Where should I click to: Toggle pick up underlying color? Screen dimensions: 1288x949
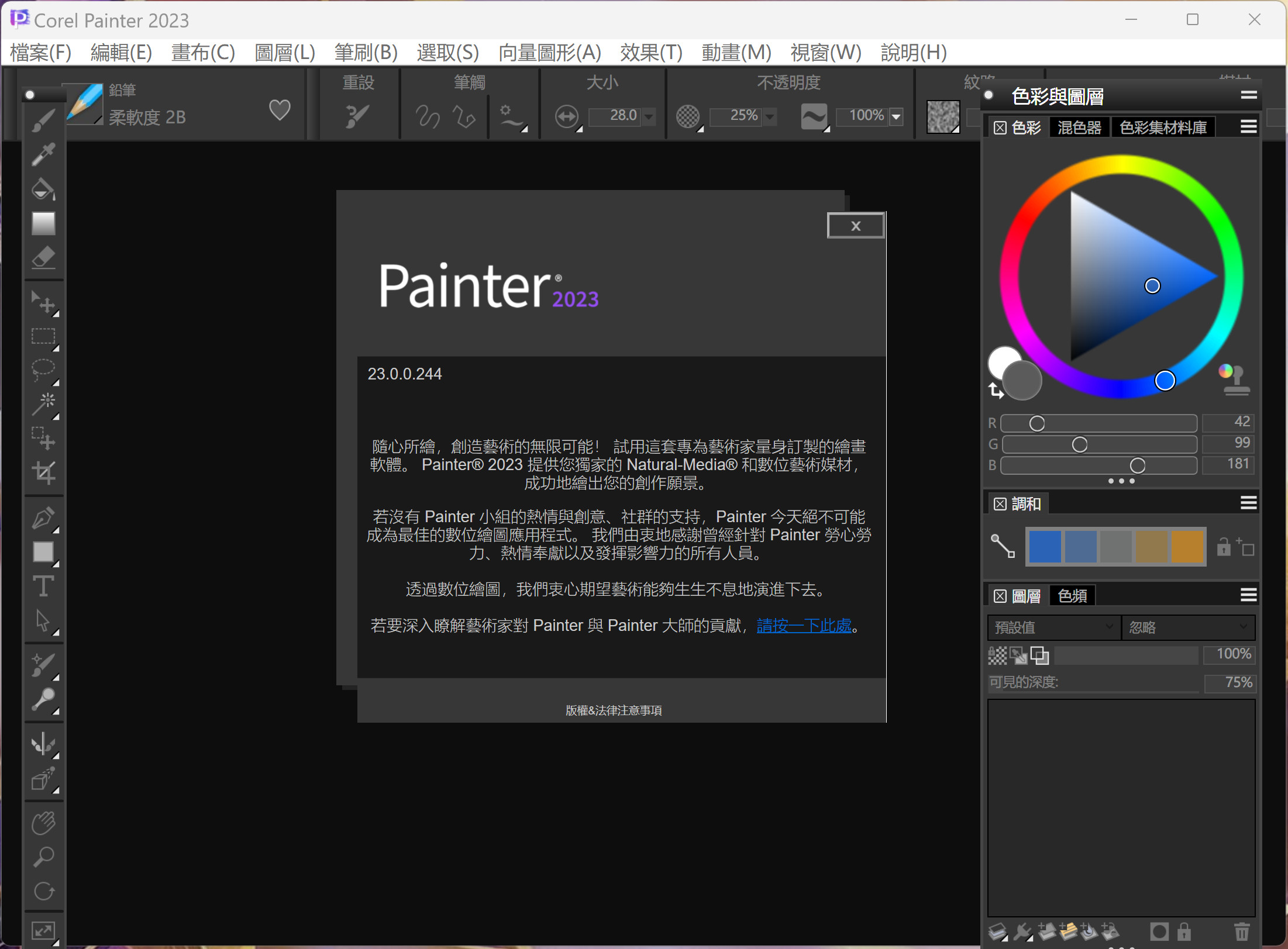[x=1018, y=655]
